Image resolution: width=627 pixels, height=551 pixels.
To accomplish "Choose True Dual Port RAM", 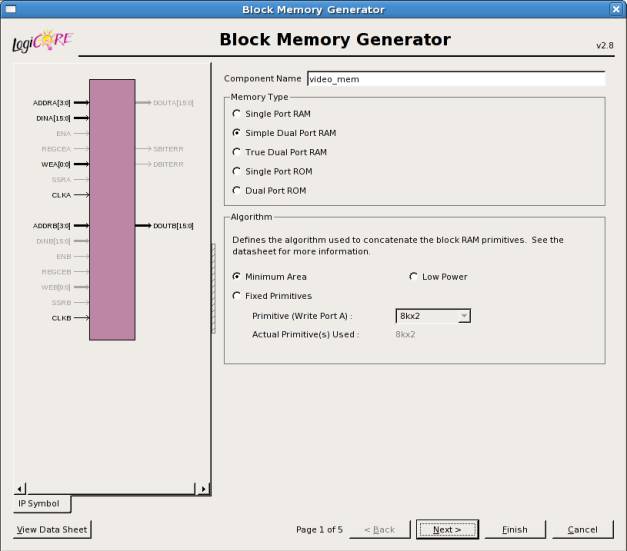I will 237,152.
